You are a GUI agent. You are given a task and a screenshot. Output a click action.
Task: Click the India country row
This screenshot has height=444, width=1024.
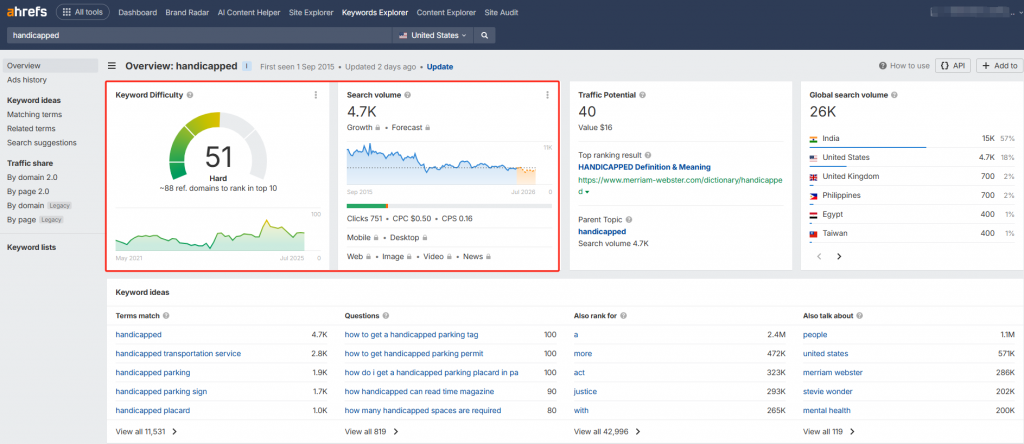pyautogui.click(x=912, y=138)
